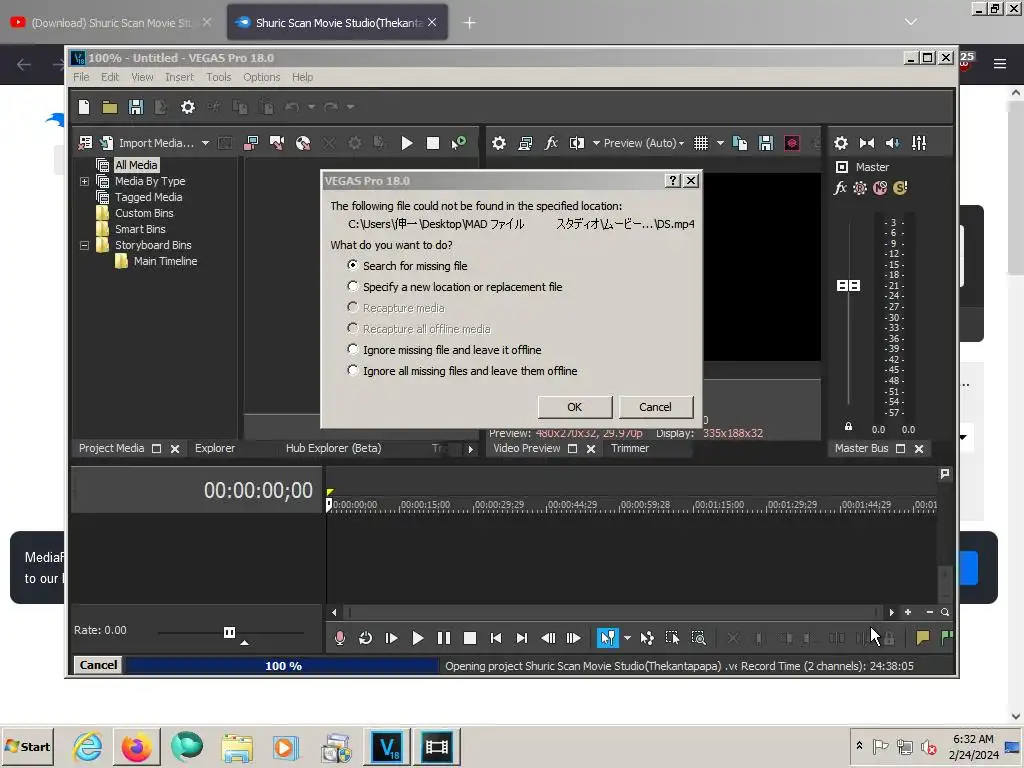Click the Overlays grid icon in preview
This screenshot has width=1024, height=768.
coord(701,143)
